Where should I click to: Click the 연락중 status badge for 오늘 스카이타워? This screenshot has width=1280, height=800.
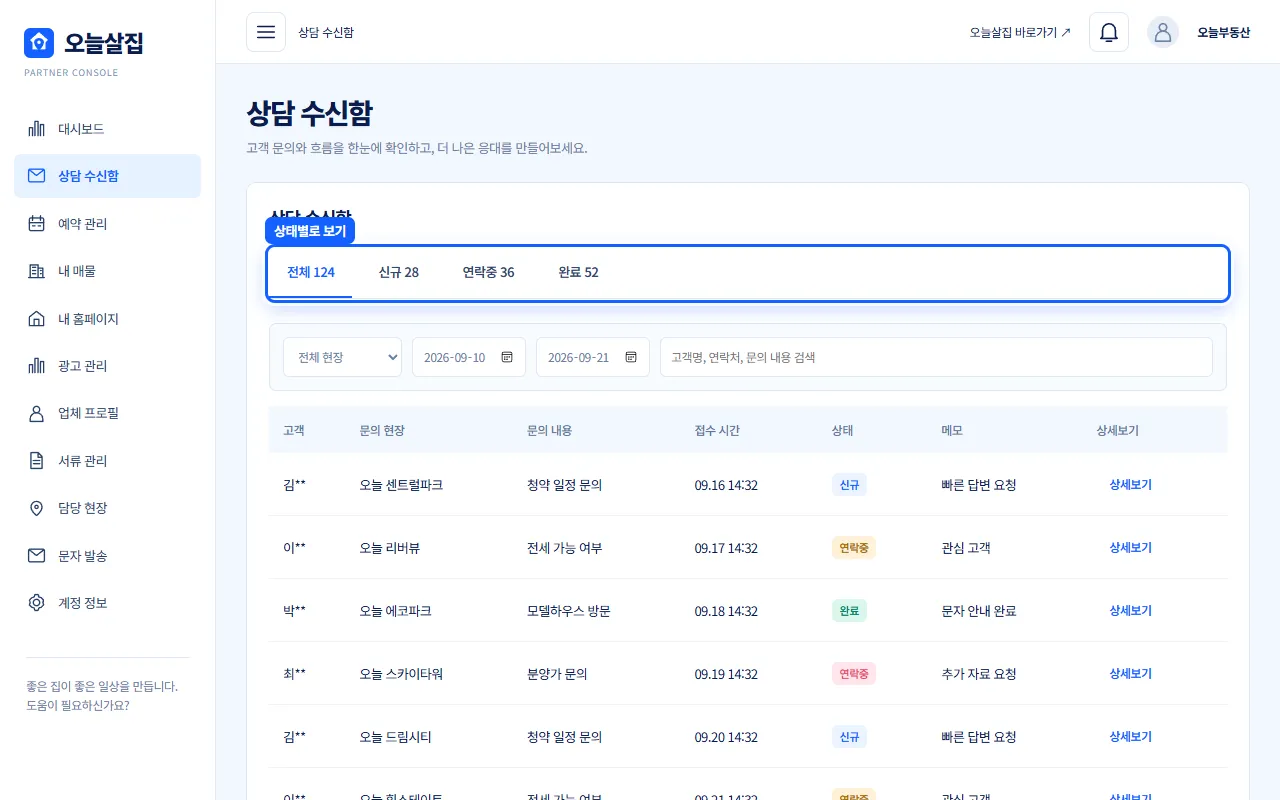coord(854,674)
